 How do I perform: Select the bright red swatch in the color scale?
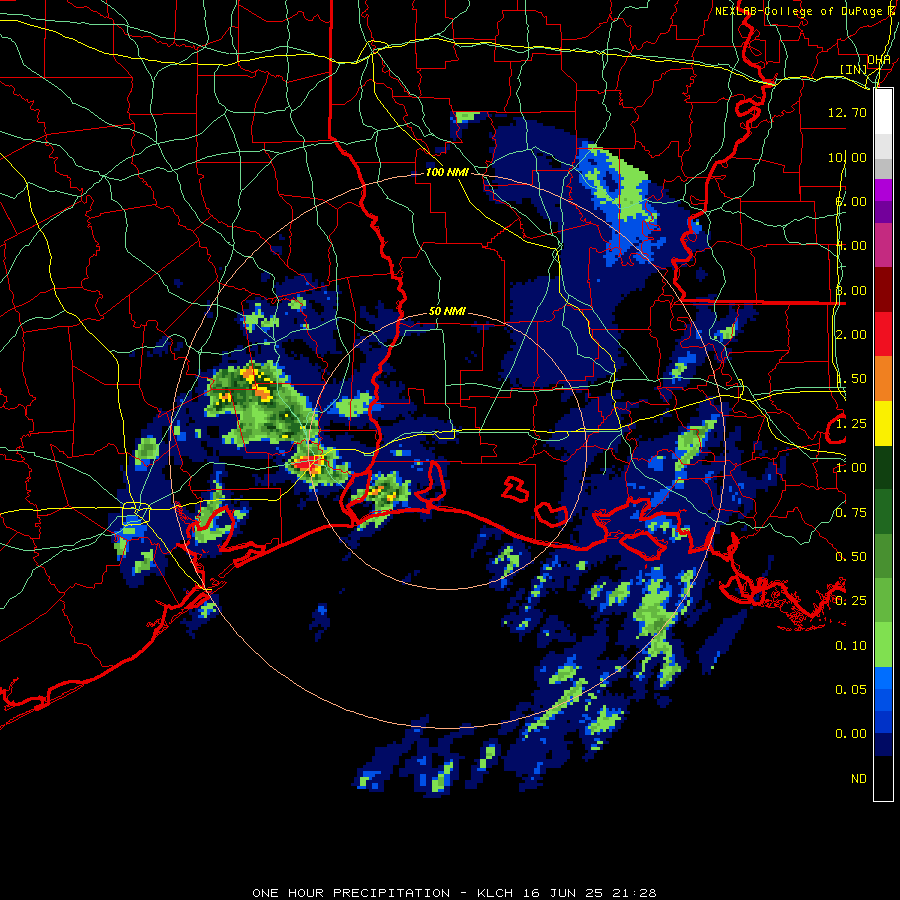point(883,334)
